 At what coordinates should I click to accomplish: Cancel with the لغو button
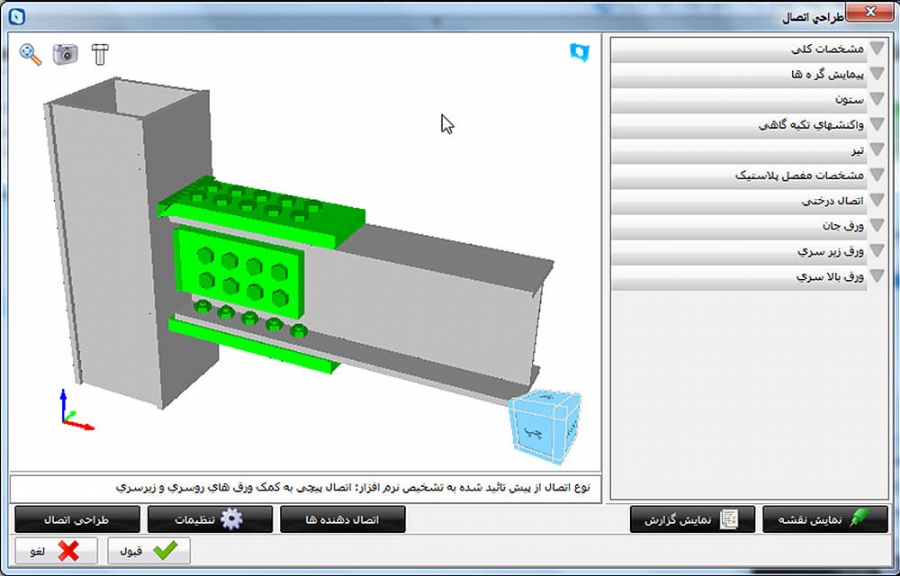coord(56,551)
